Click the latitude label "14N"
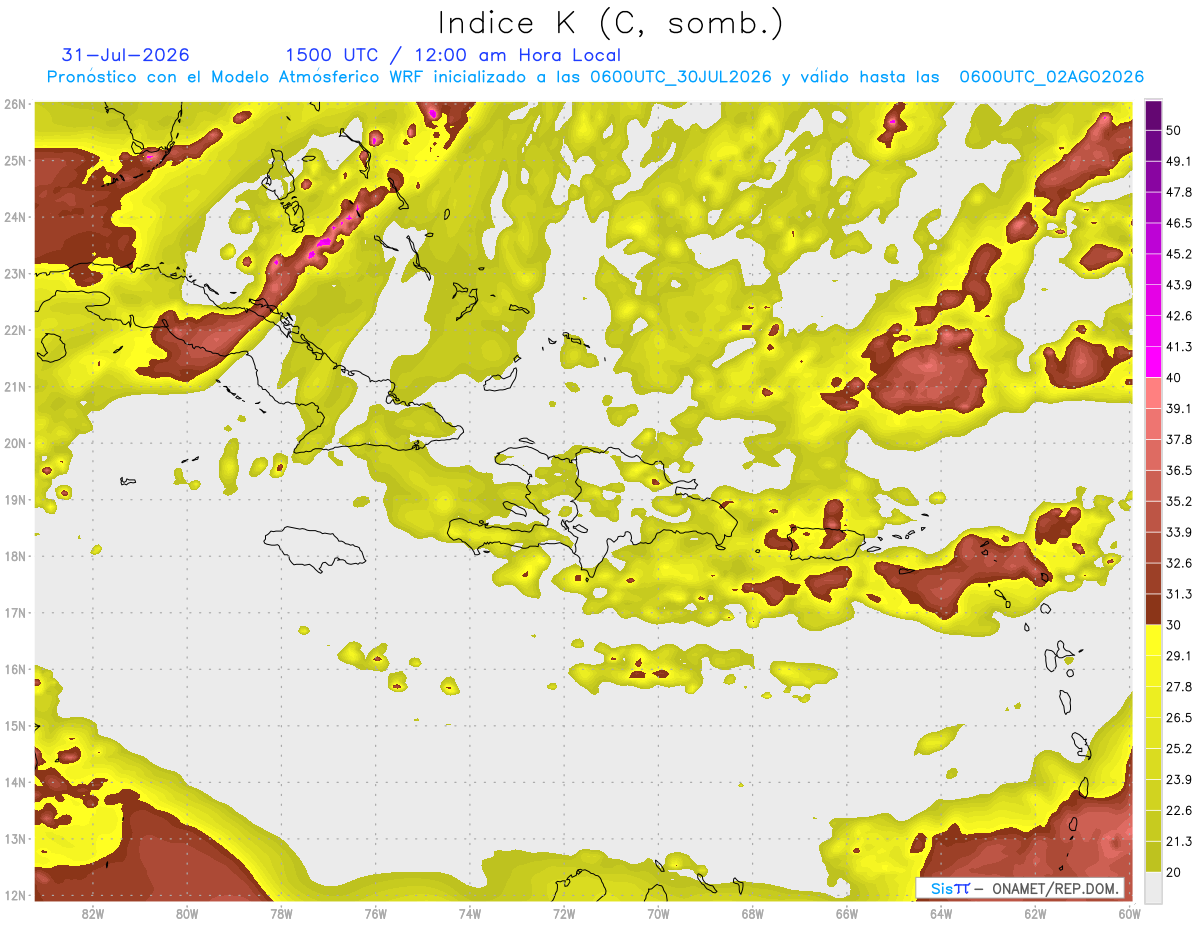This screenshot has height=927, width=1200. click(x=16, y=782)
